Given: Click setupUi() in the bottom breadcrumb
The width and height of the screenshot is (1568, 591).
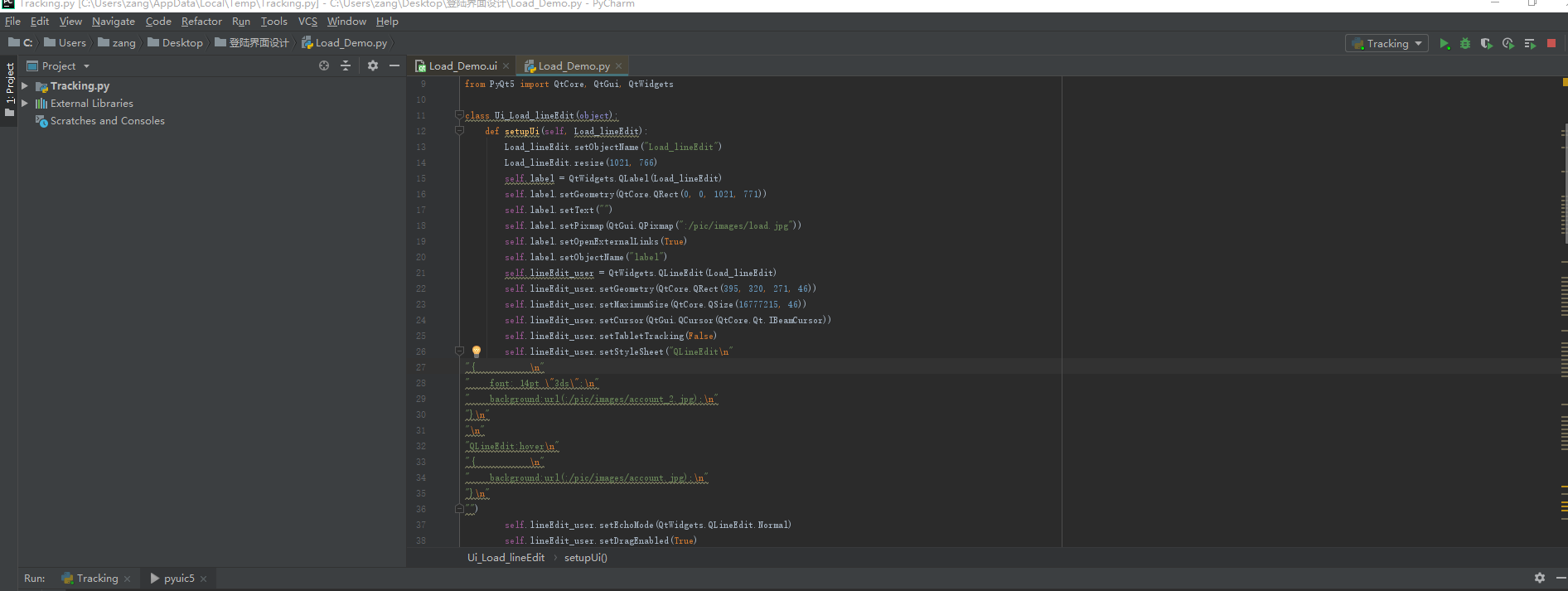Looking at the screenshot, I should (x=586, y=557).
